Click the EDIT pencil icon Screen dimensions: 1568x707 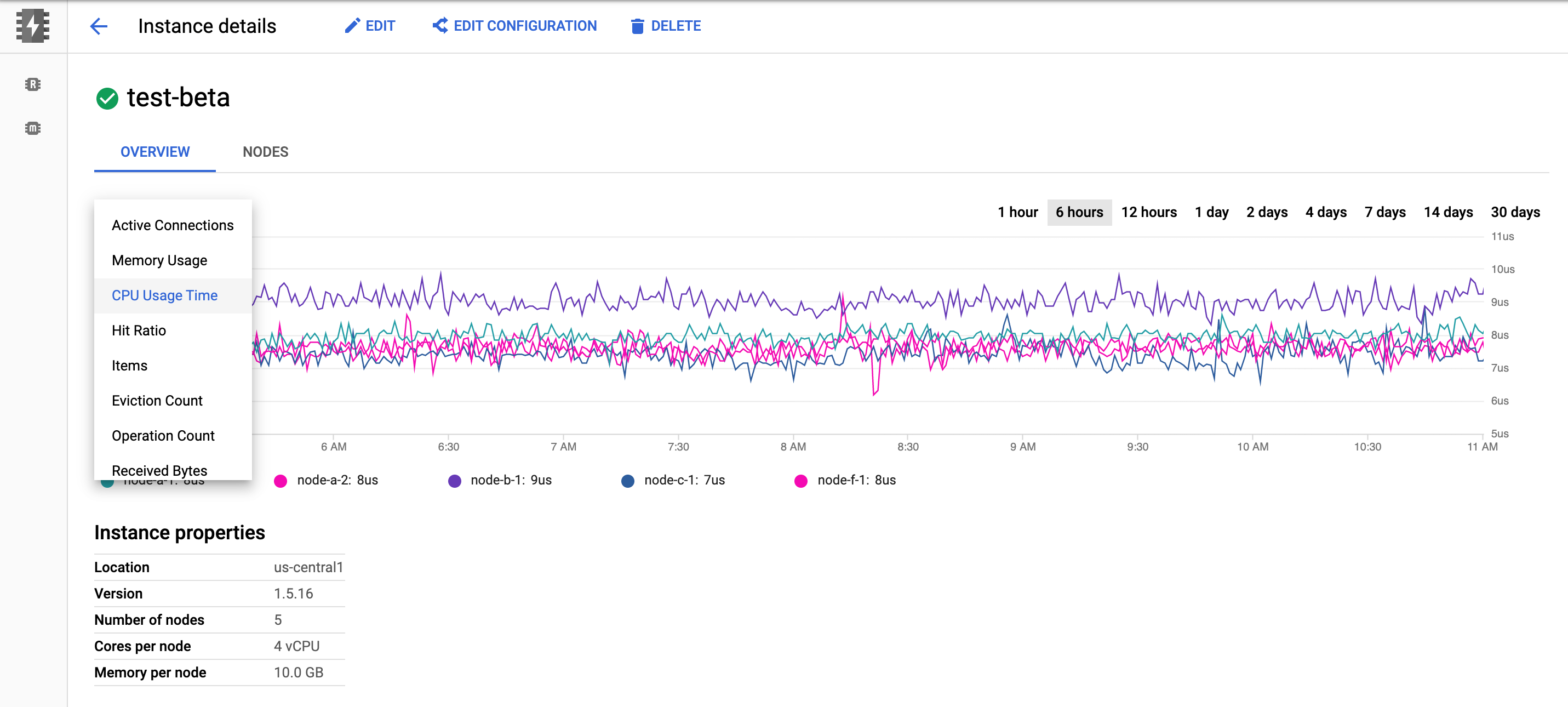(x=352, y=26)
